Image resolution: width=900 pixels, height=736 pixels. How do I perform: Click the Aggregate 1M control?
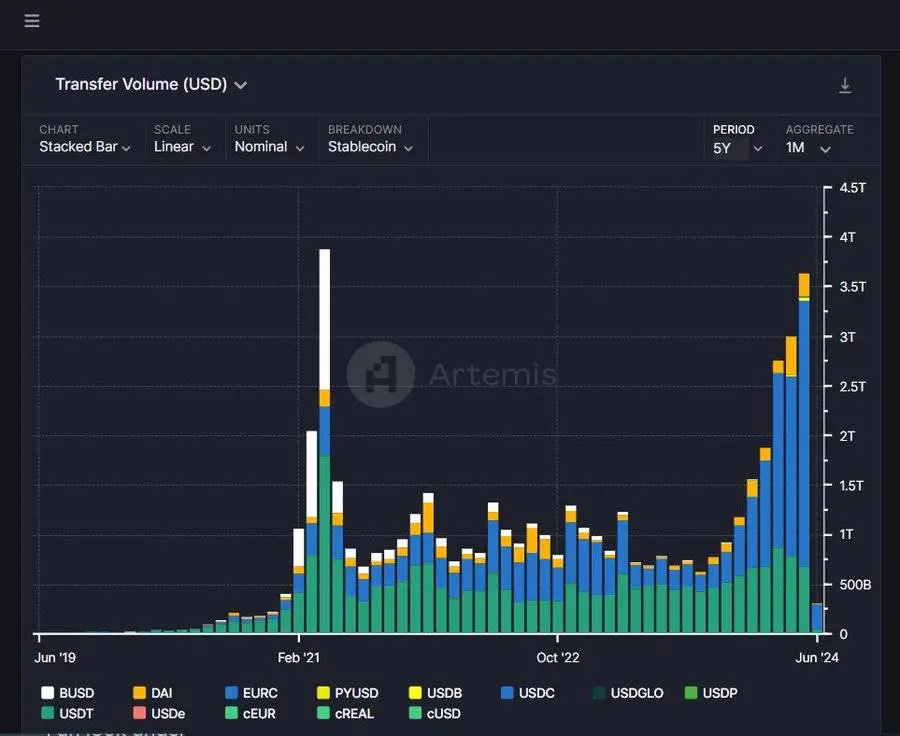pos(808,148)
